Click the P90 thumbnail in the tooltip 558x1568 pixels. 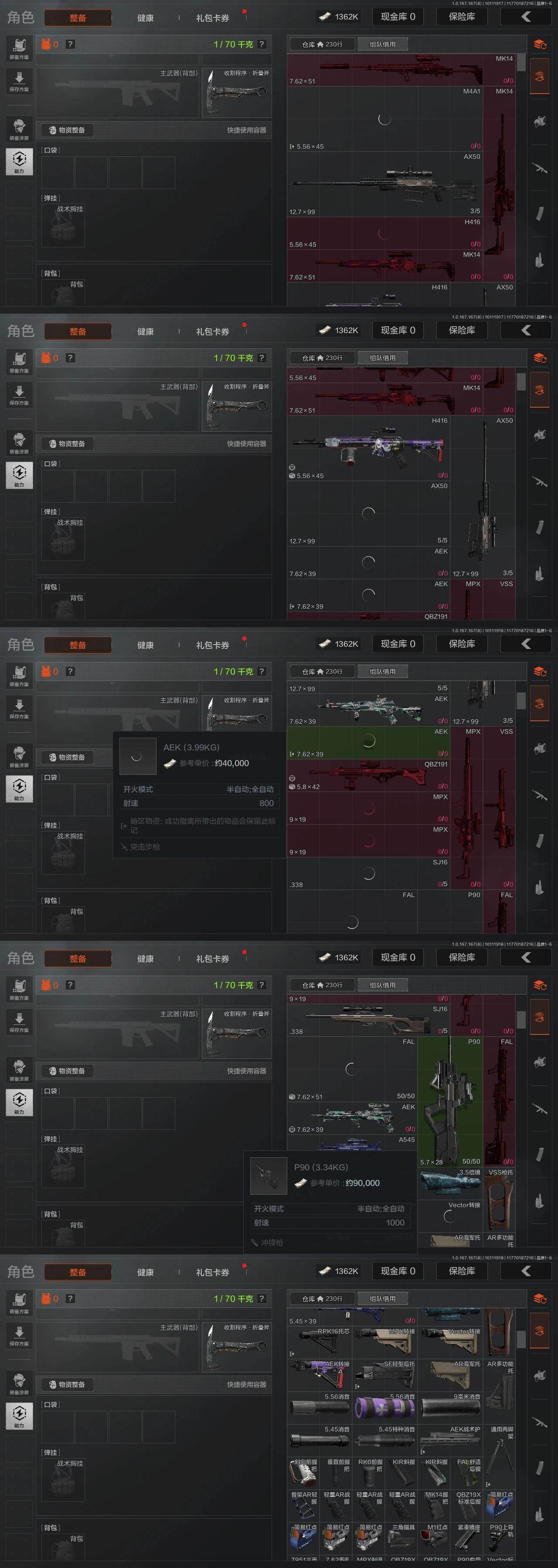269,1176
